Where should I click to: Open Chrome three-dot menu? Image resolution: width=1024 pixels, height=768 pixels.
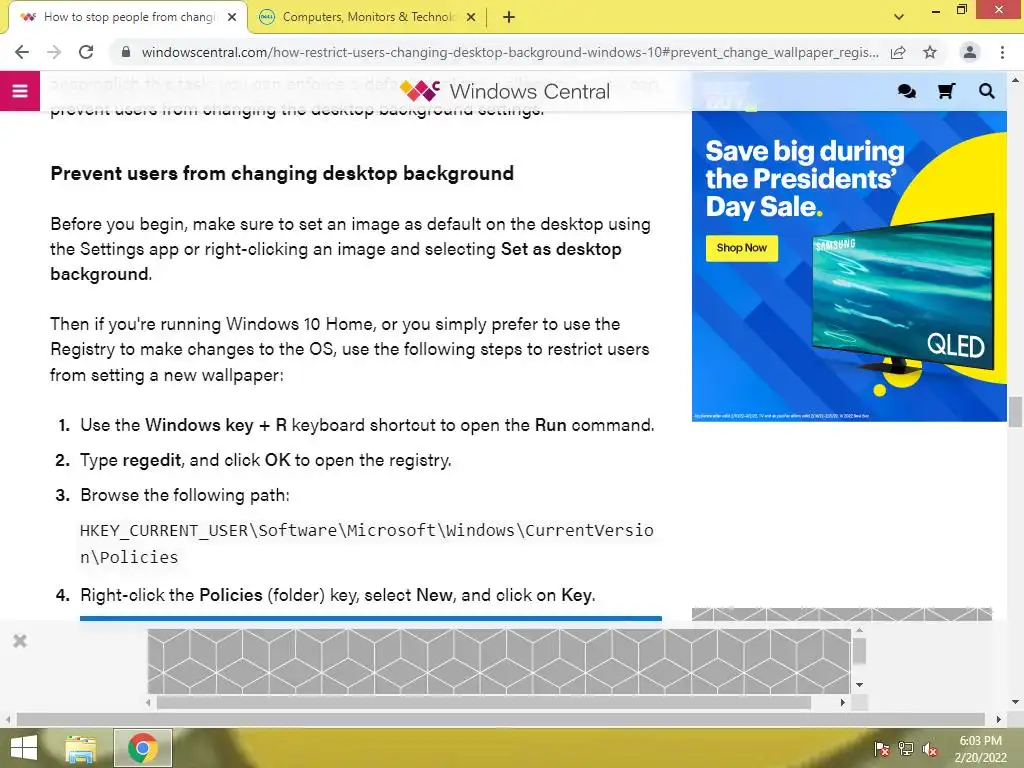coord(1002,52)
